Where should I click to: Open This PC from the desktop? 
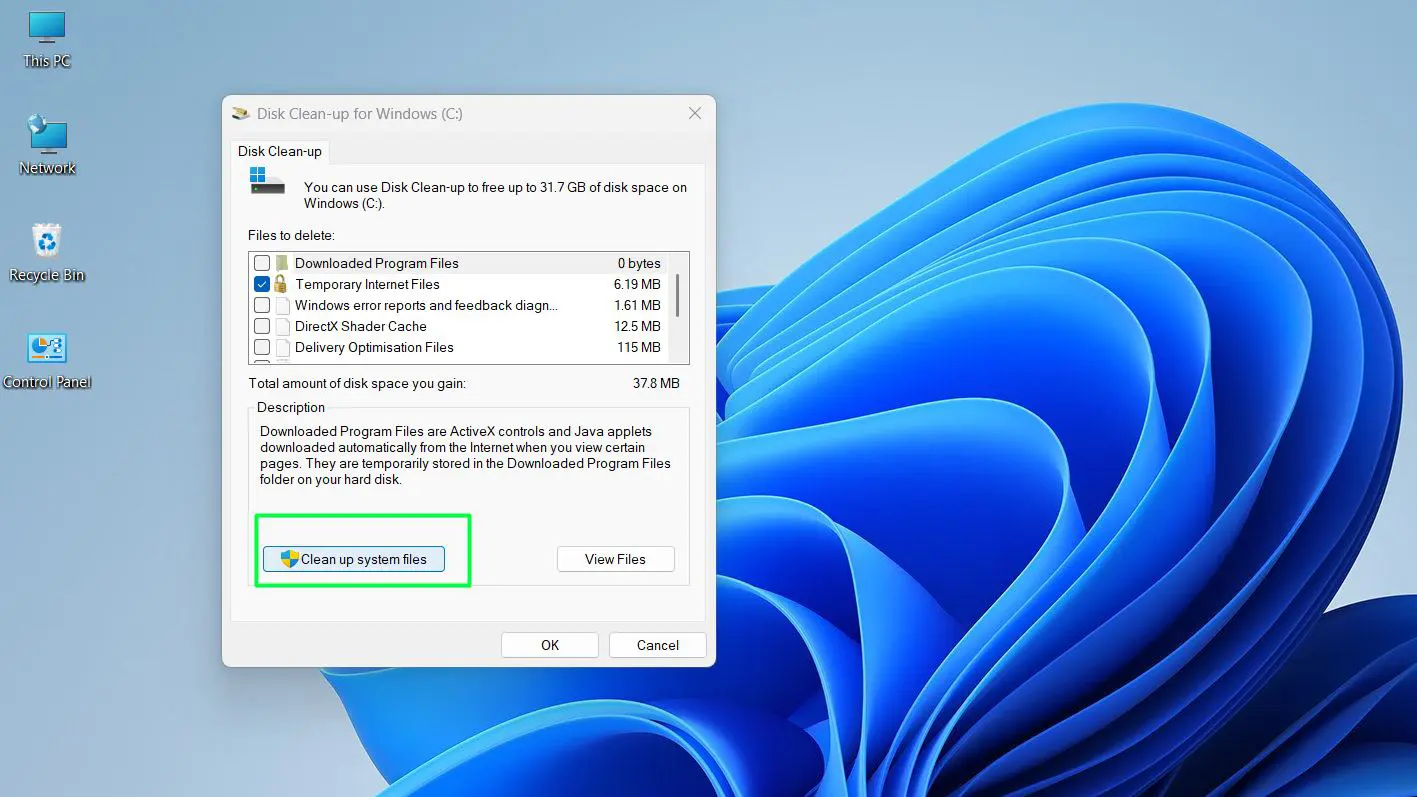(45, 30)
